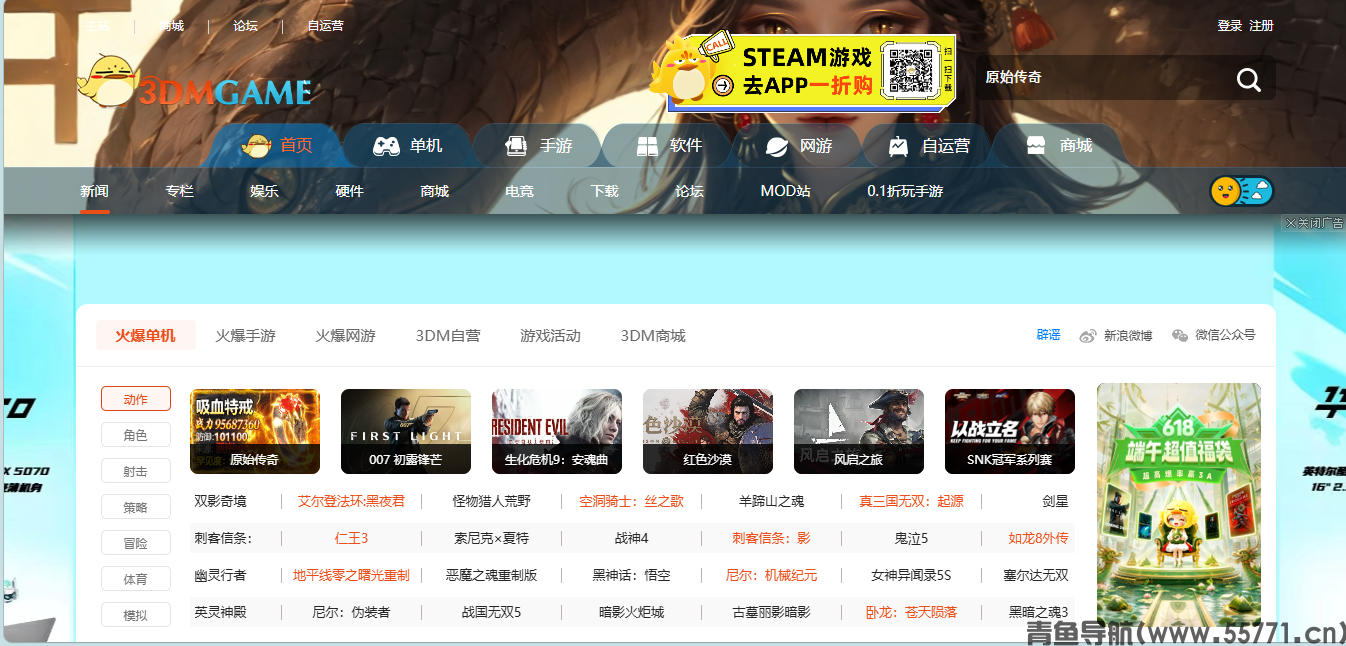Viewport: 1346px width, 646px height.
Task: Click the 仁王3 game link
Action: (351, 538)
